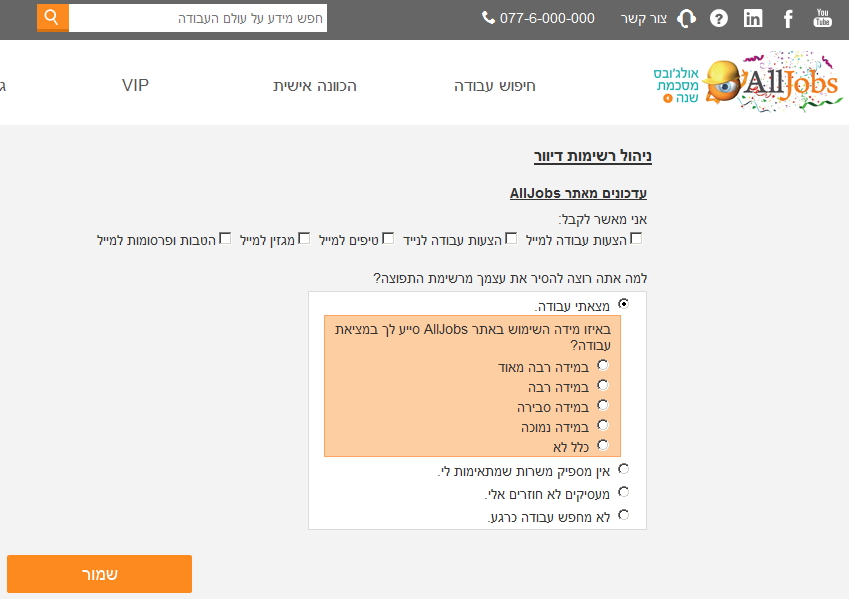Tick the טיפים למייל checkbox
Image resolution: width=849 pixels, height=599 pixels.
[388, 238]
